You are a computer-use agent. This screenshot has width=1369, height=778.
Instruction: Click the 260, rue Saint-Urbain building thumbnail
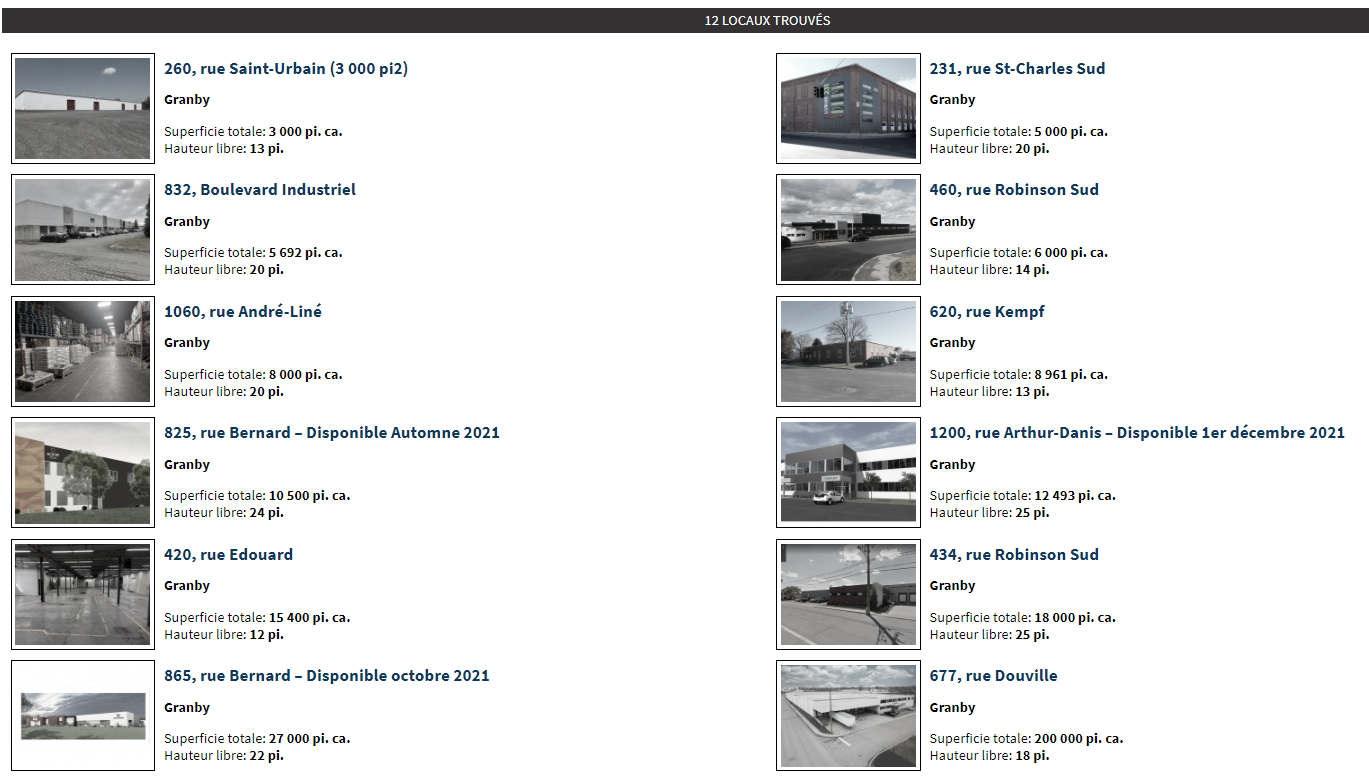(83, 108)
